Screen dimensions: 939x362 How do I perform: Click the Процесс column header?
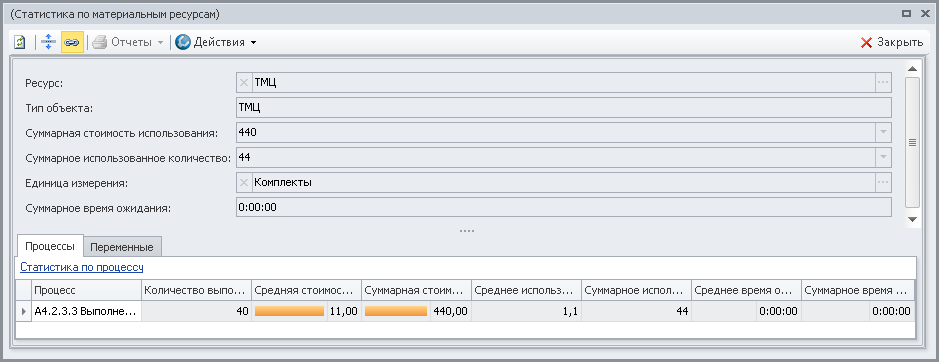(86, 290)
